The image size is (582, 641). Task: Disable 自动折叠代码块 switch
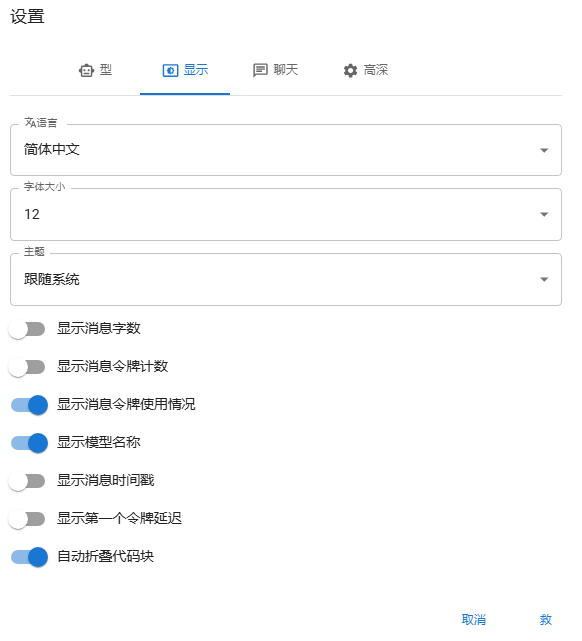(x=29, y=557)
